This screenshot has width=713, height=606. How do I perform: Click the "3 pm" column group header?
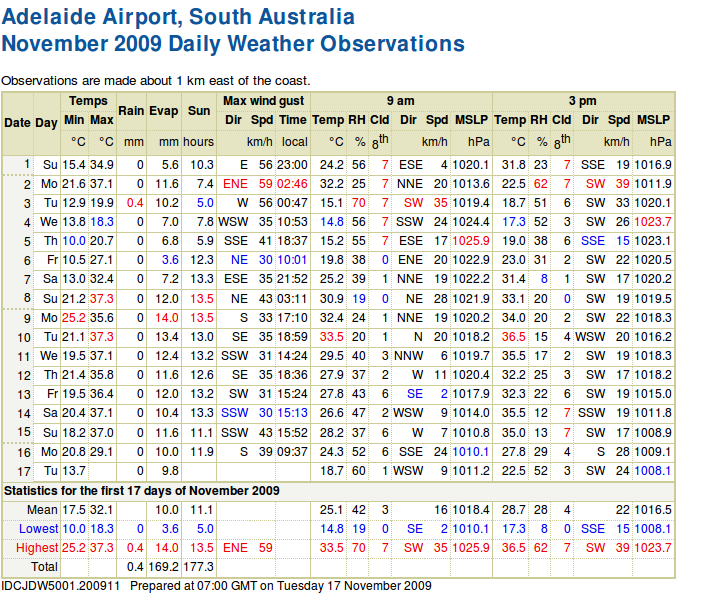[582, 100]
